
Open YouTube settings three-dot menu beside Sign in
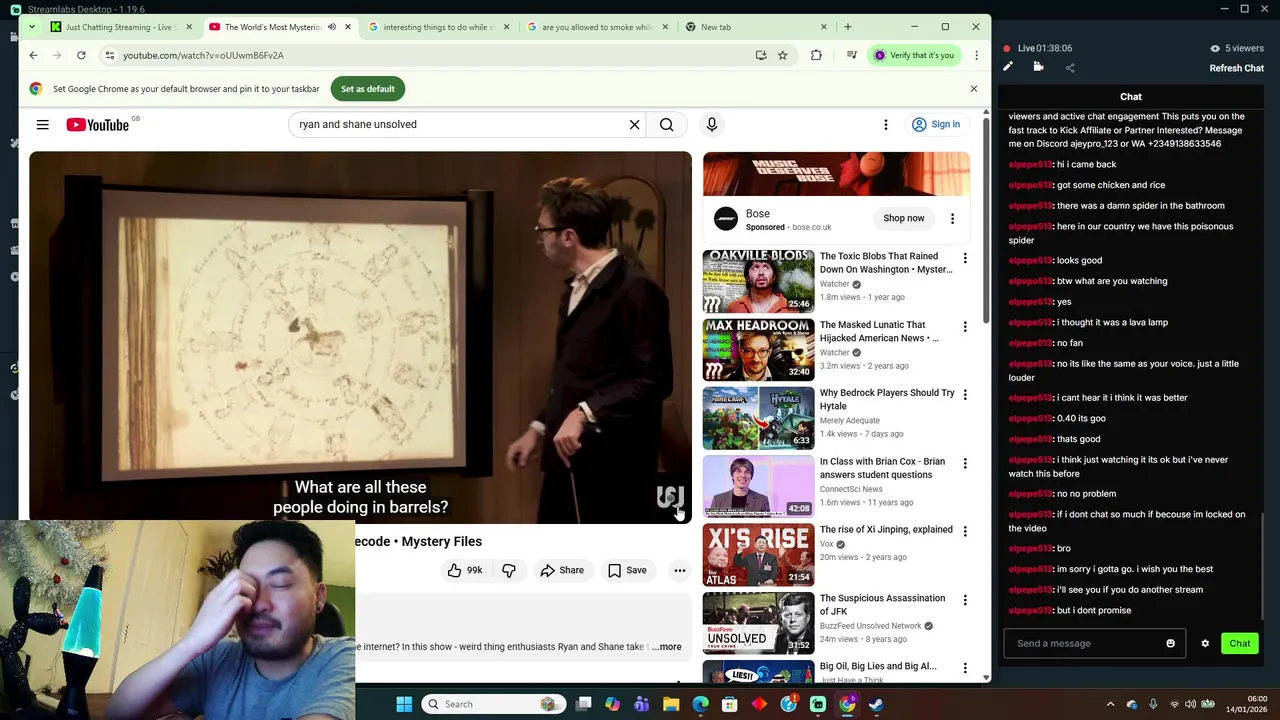pyautogui.click(x=885, y=124)
